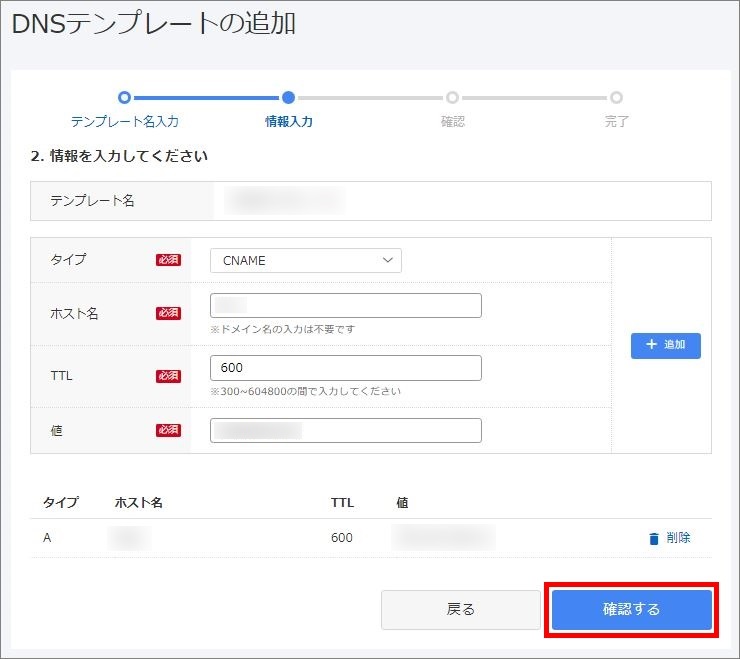Image resolution: width=740 pixels, height=659 pixels.
Task: Click the hint ※ドメイン名の入力は不要です
Action: point(283,329)
